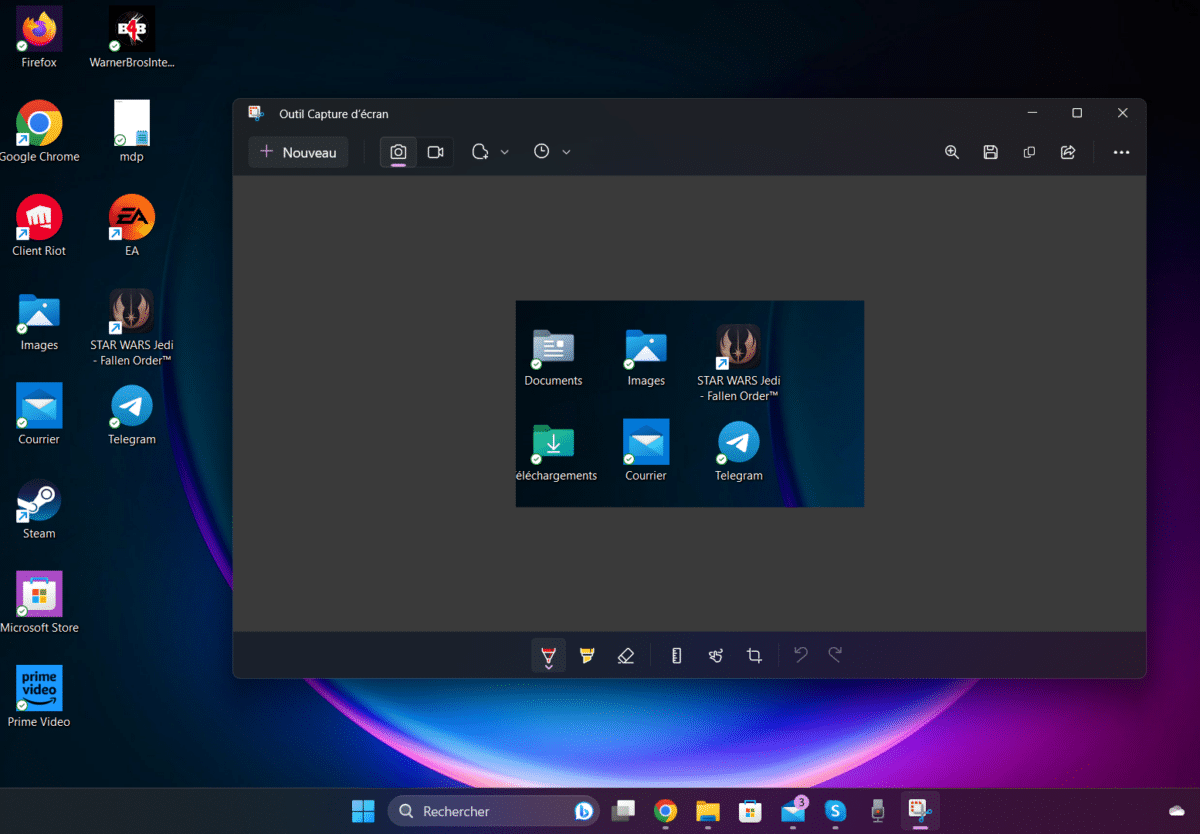
Task: Select the Prime Video desktop shortcut
Action: point(39,697)
